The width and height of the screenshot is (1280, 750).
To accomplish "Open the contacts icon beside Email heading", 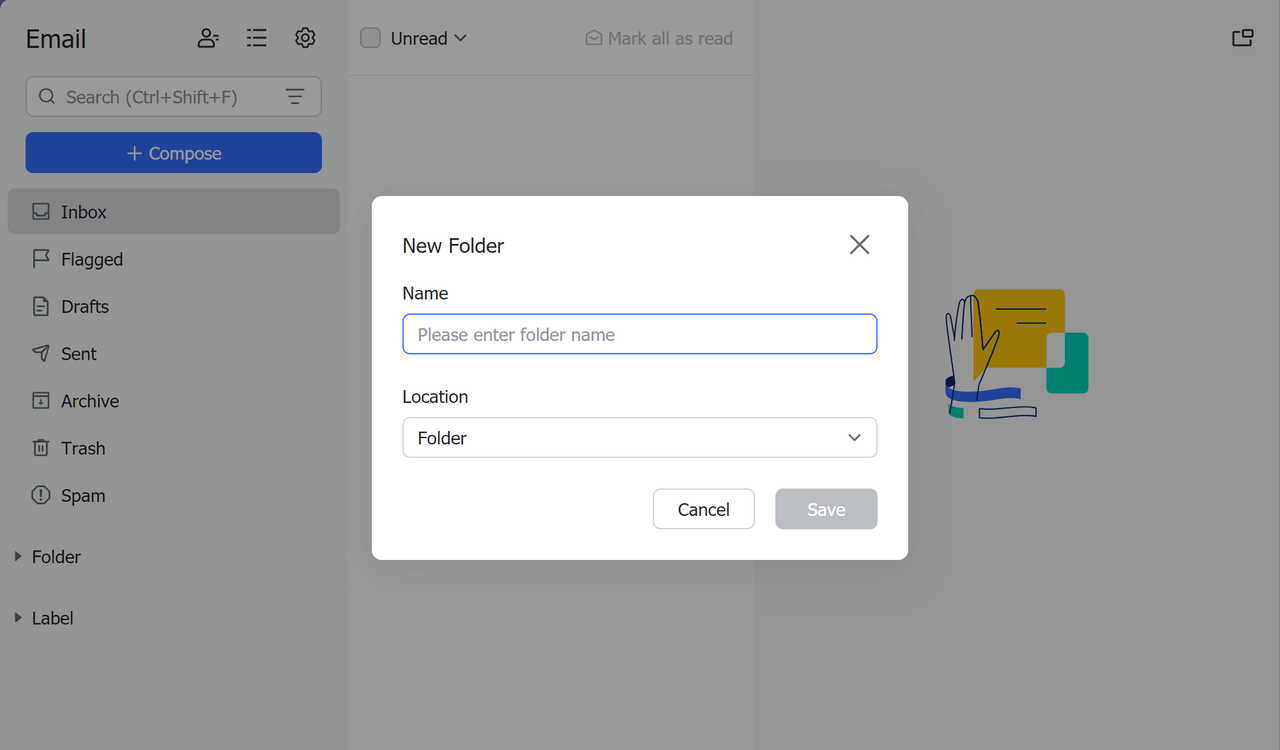I will (x=207, y=37).
